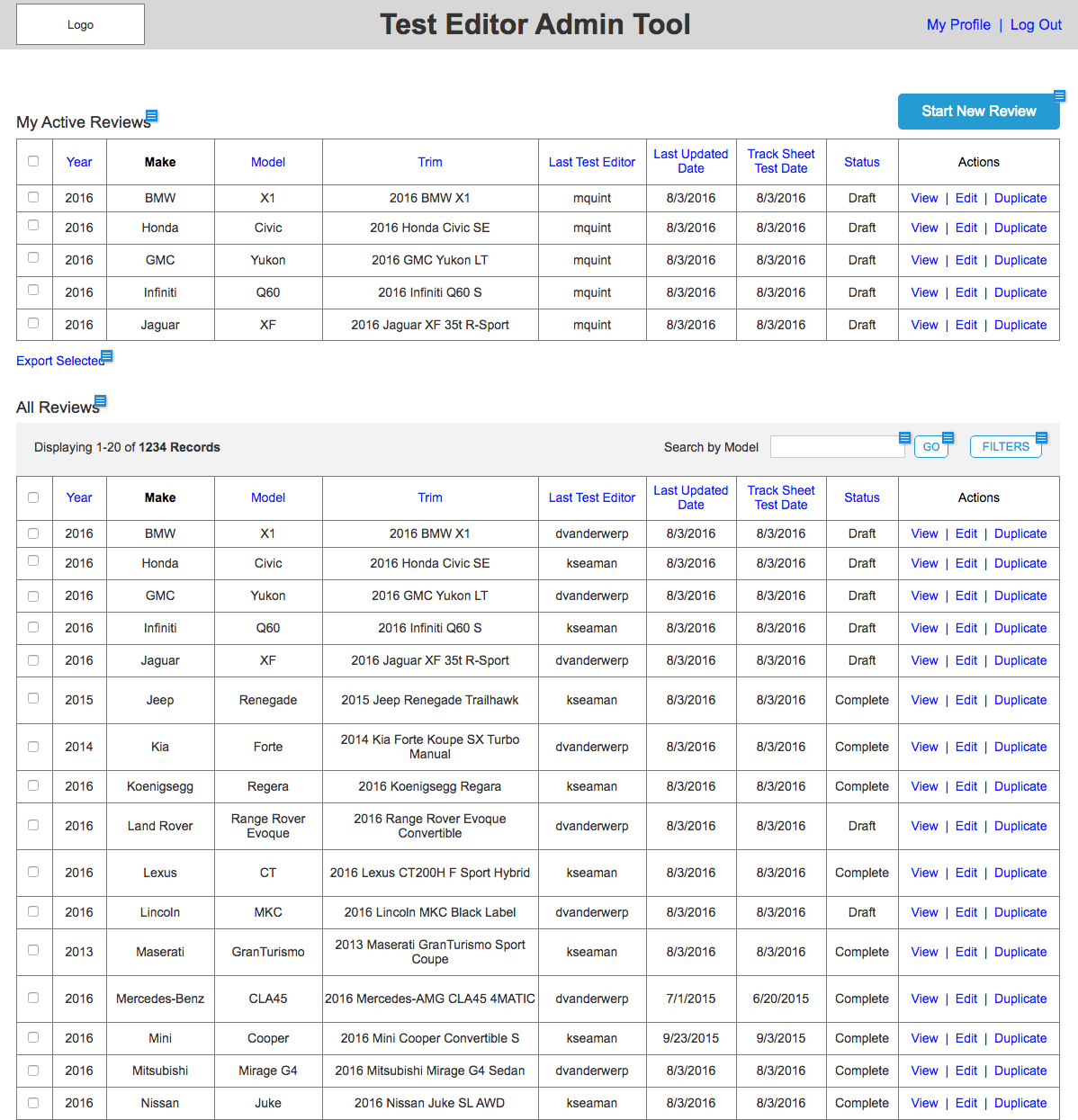Open the note icon on the search field

[905, 437]
